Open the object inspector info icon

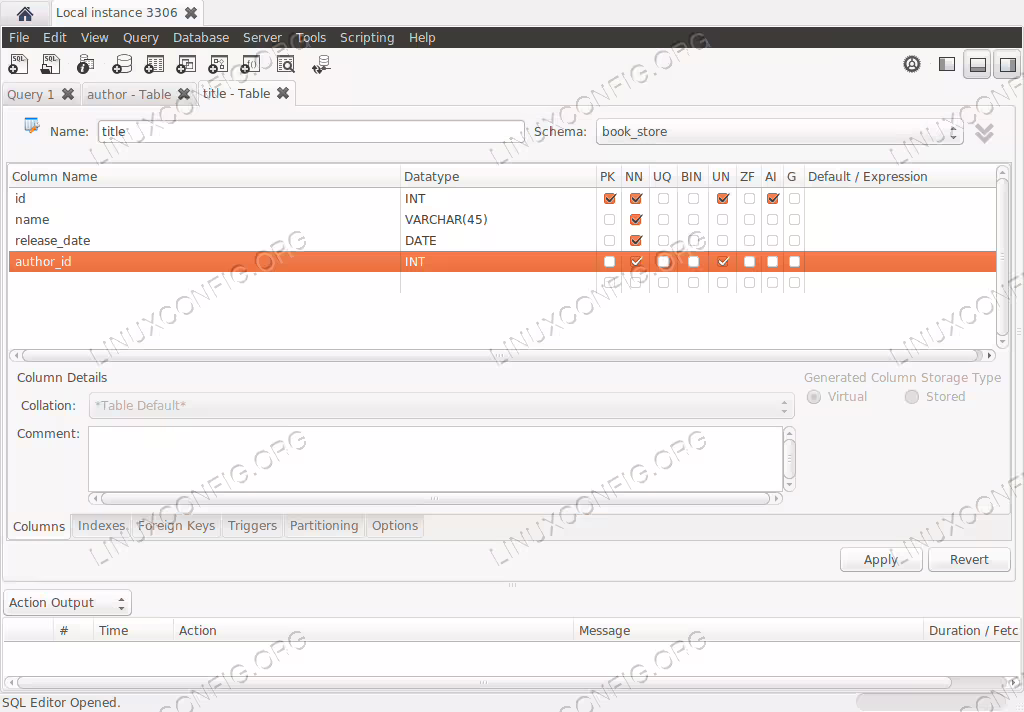pyautogui.click(x=86, y=65)
